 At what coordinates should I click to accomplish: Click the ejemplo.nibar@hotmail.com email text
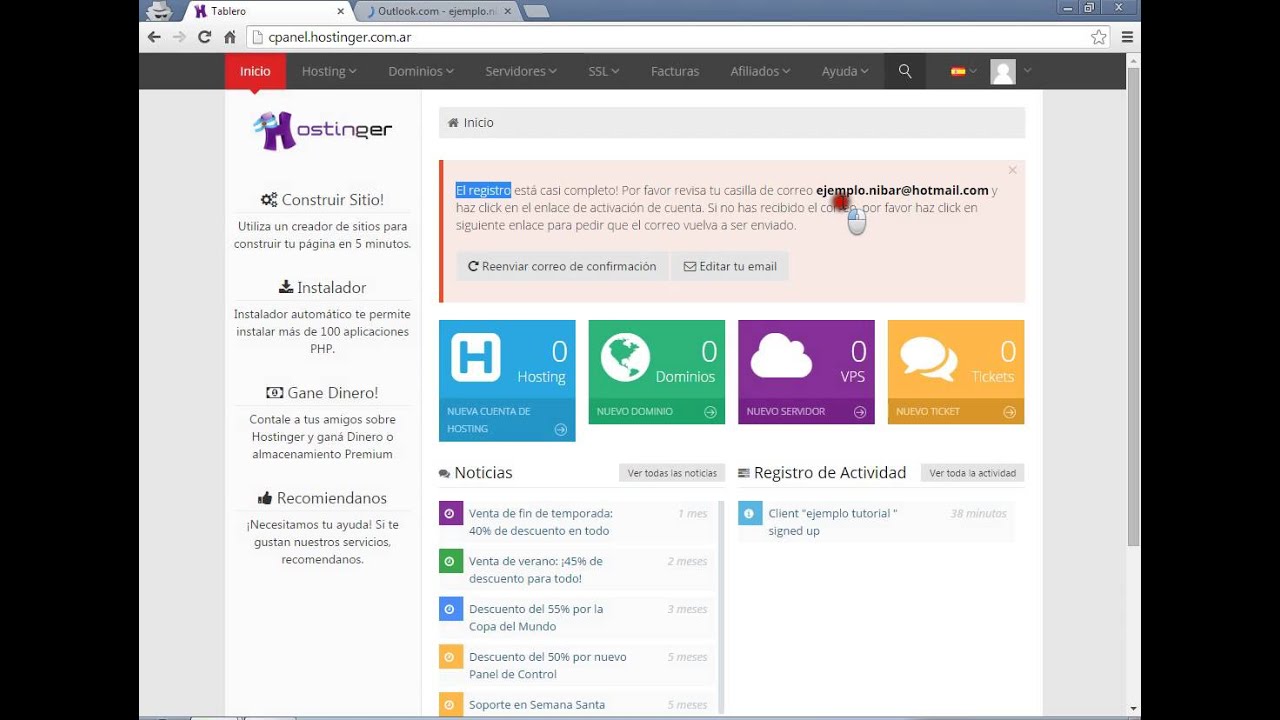point(902,190)
